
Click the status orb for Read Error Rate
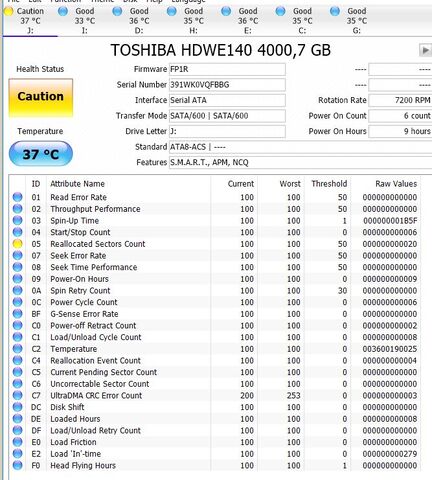coord(17,197)
